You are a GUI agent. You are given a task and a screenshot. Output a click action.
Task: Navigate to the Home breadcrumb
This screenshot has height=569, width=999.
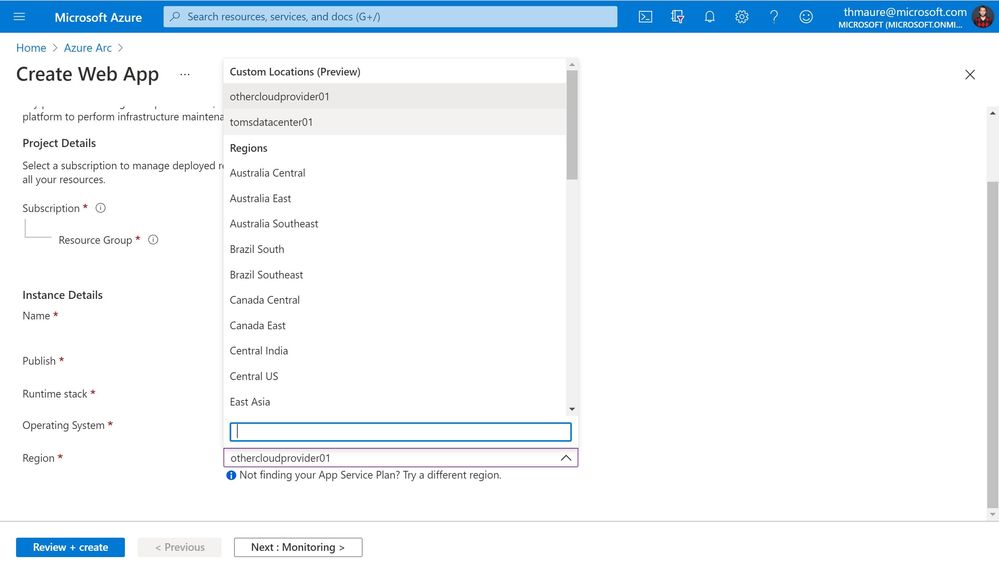point(31,48)
